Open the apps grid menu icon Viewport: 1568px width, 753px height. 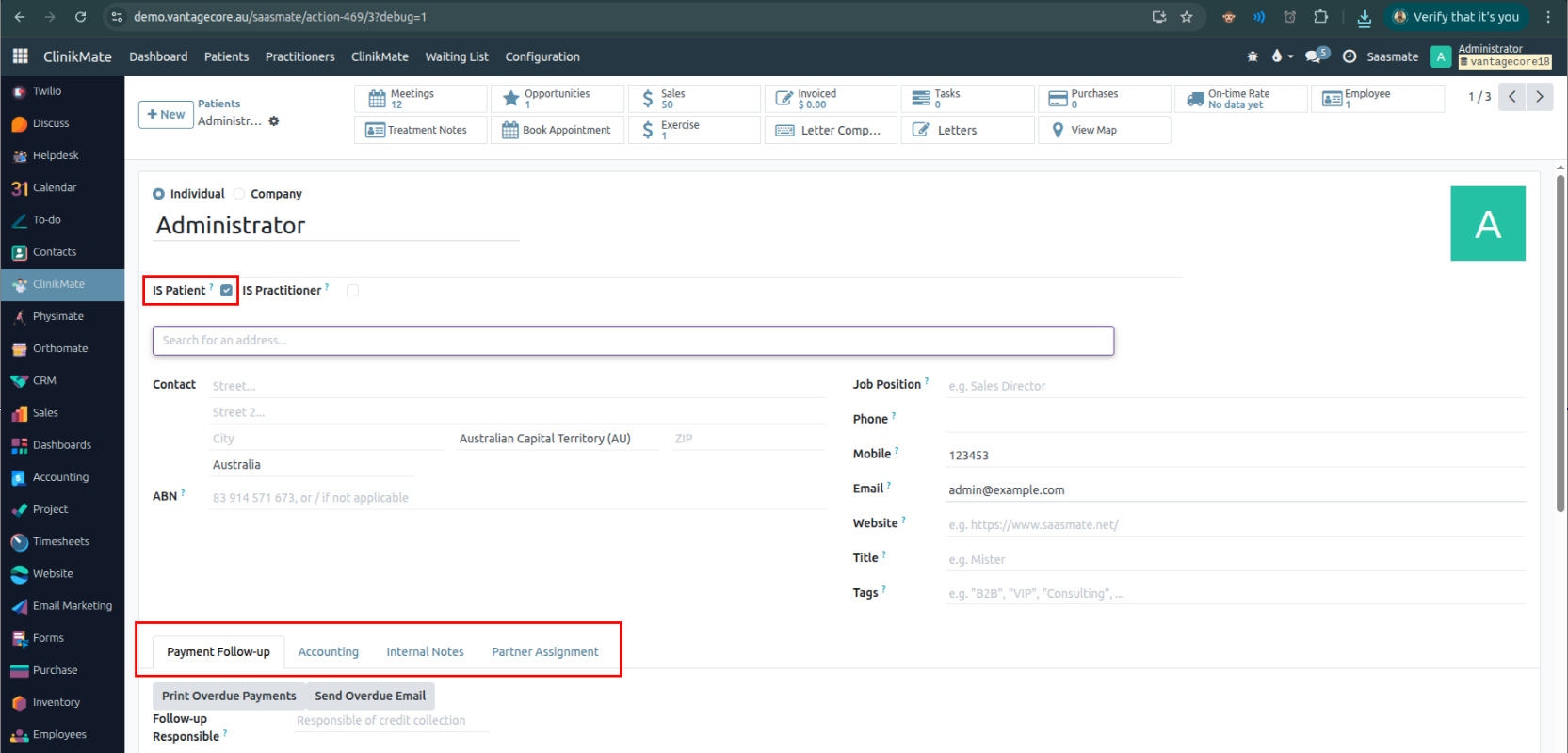click(x=20, y=56)
